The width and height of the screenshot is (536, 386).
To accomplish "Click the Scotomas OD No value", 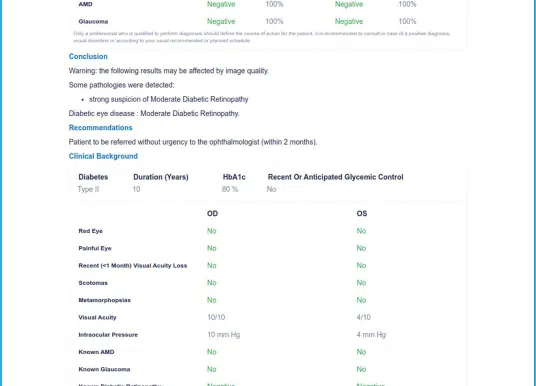I will tap(212, 283).
